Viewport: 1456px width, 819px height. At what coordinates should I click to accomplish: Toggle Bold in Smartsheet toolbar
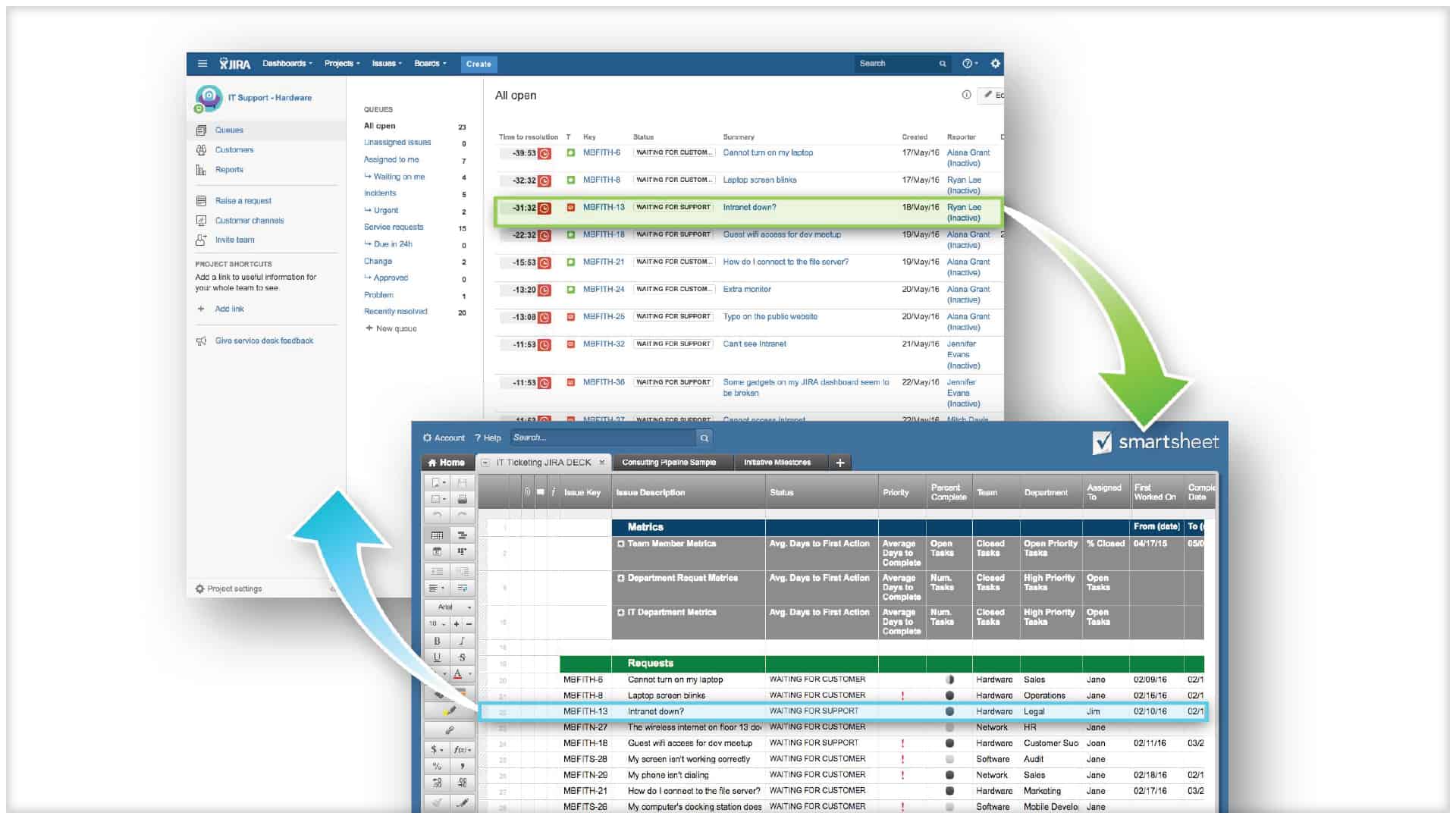(437, 641)
